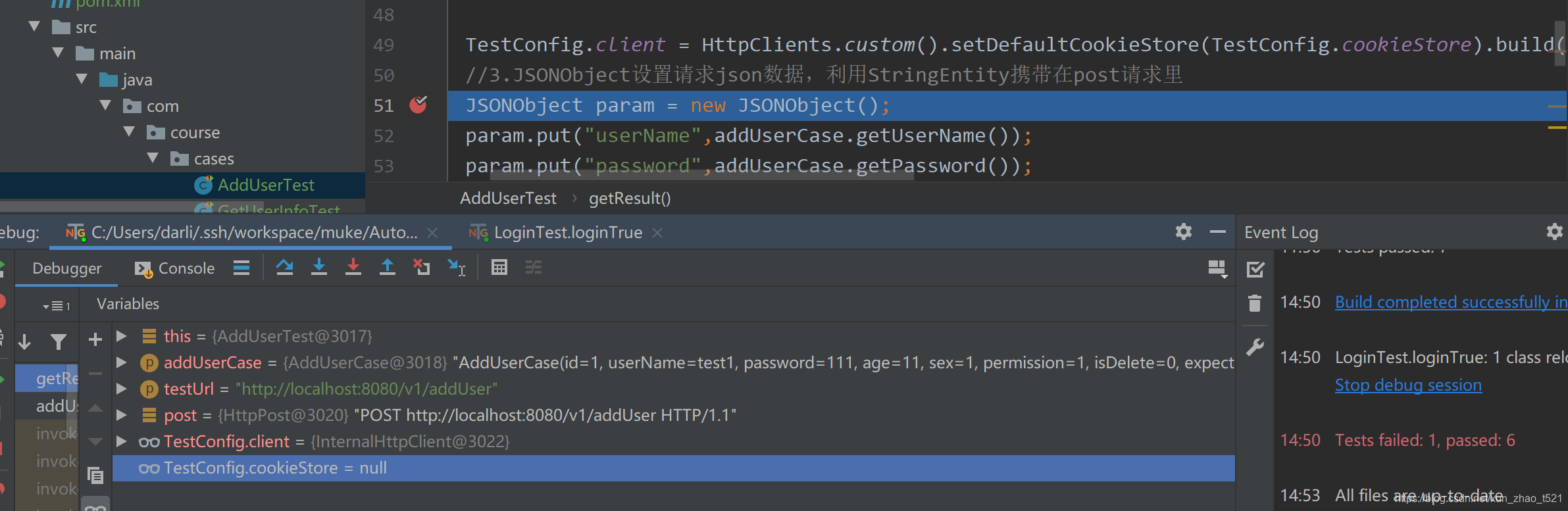Click the Show Execution Point icon
This screenshot has width=1568, height=511.
pyautogui.click(x=241, y=267)
